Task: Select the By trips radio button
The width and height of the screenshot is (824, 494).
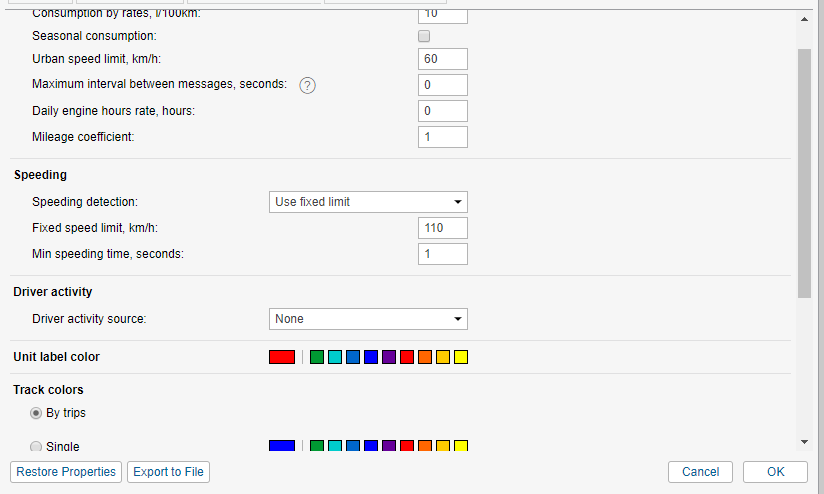Action: (x=36, y=413)
